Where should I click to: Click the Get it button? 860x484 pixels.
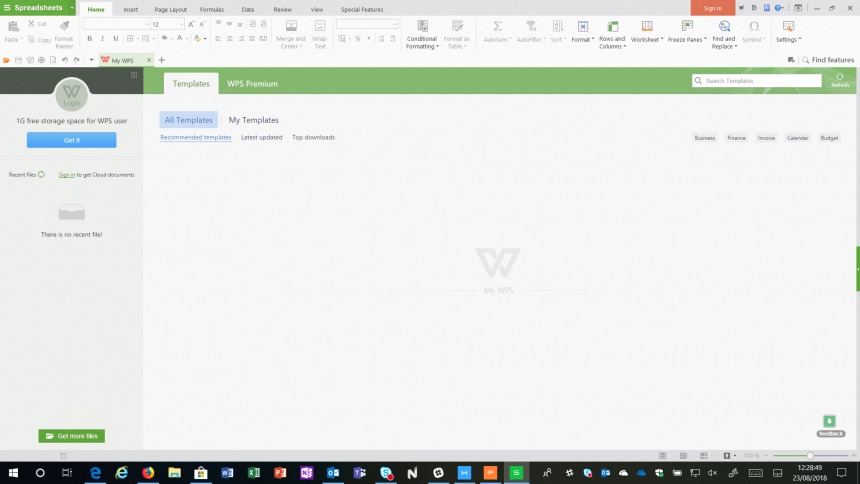tap(71, 140)
